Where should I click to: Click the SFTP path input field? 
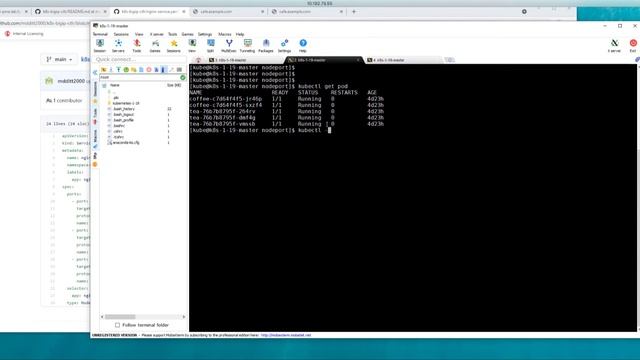pos(140,77)
